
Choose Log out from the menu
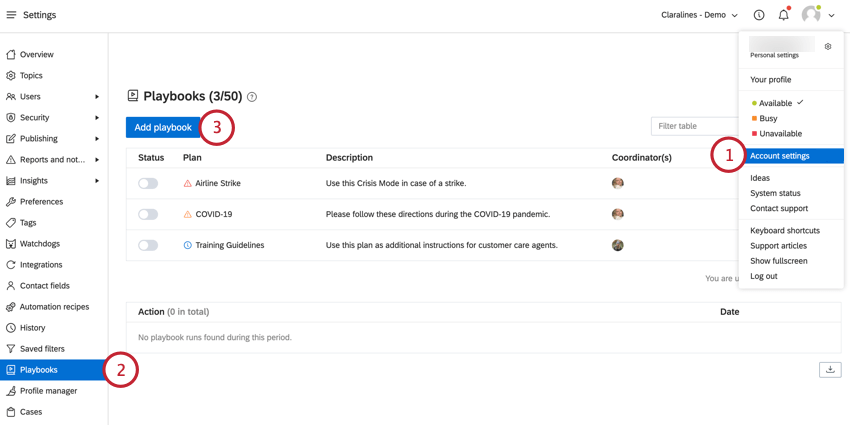tap(764, 276)
